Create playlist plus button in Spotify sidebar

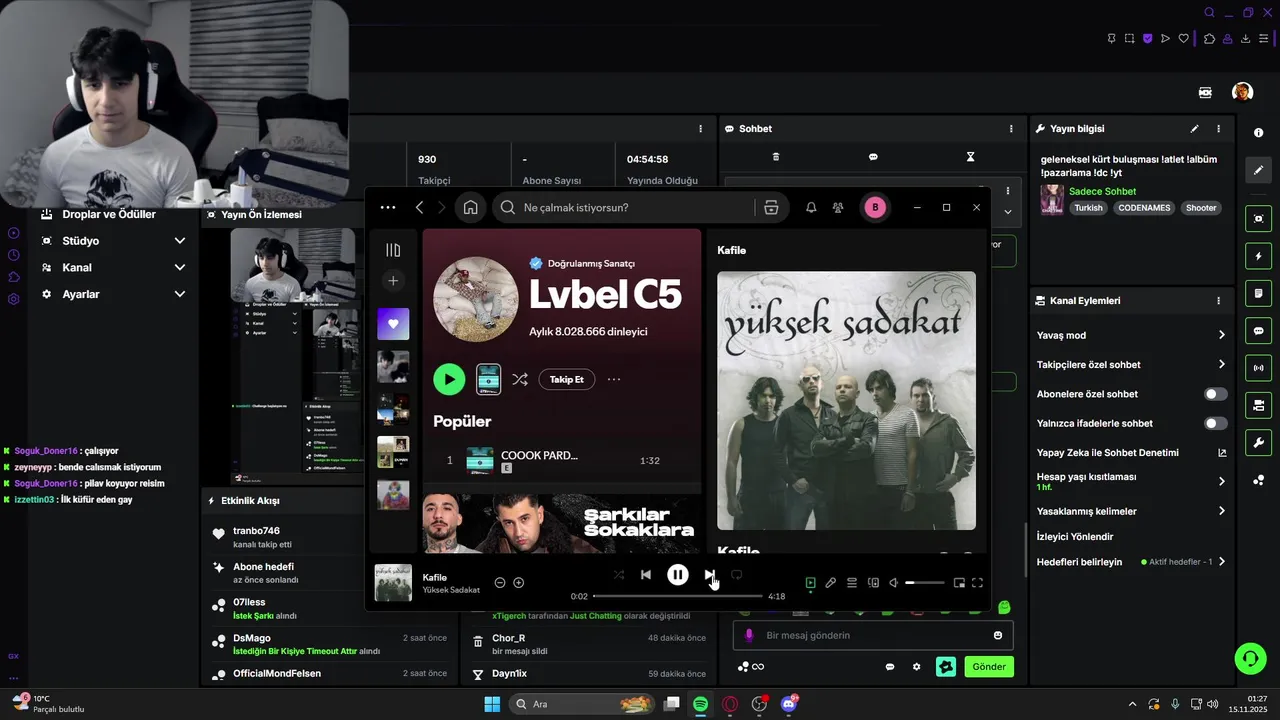tap(393, 281)
